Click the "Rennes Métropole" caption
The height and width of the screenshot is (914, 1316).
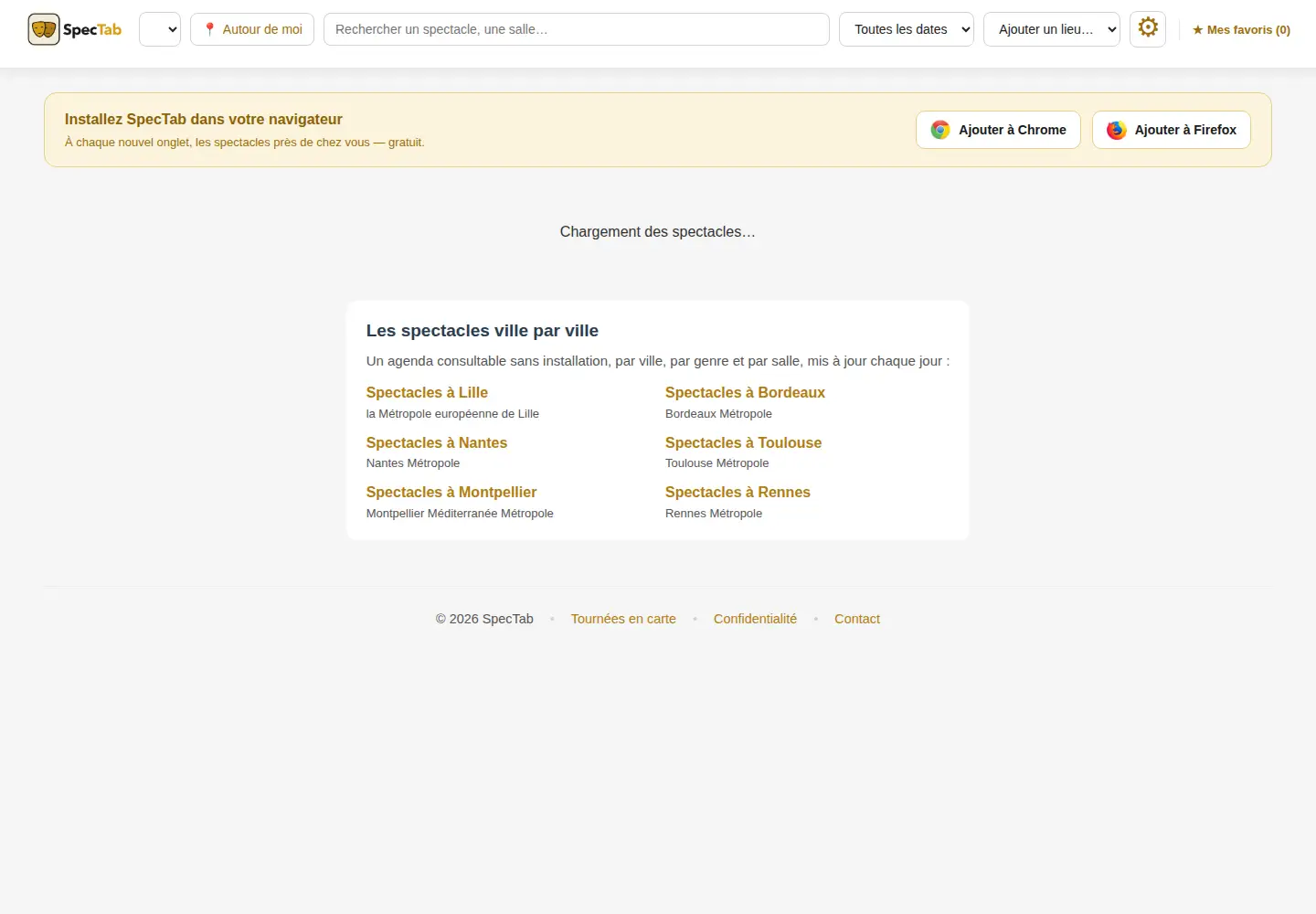[x=714, y=514]
